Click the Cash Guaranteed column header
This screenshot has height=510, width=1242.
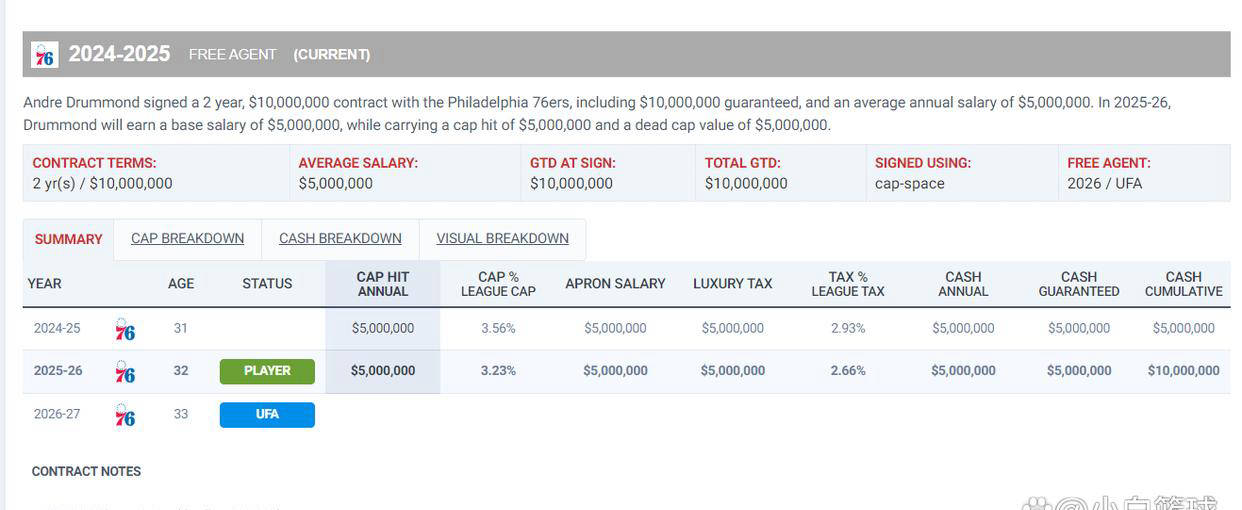1079,284
